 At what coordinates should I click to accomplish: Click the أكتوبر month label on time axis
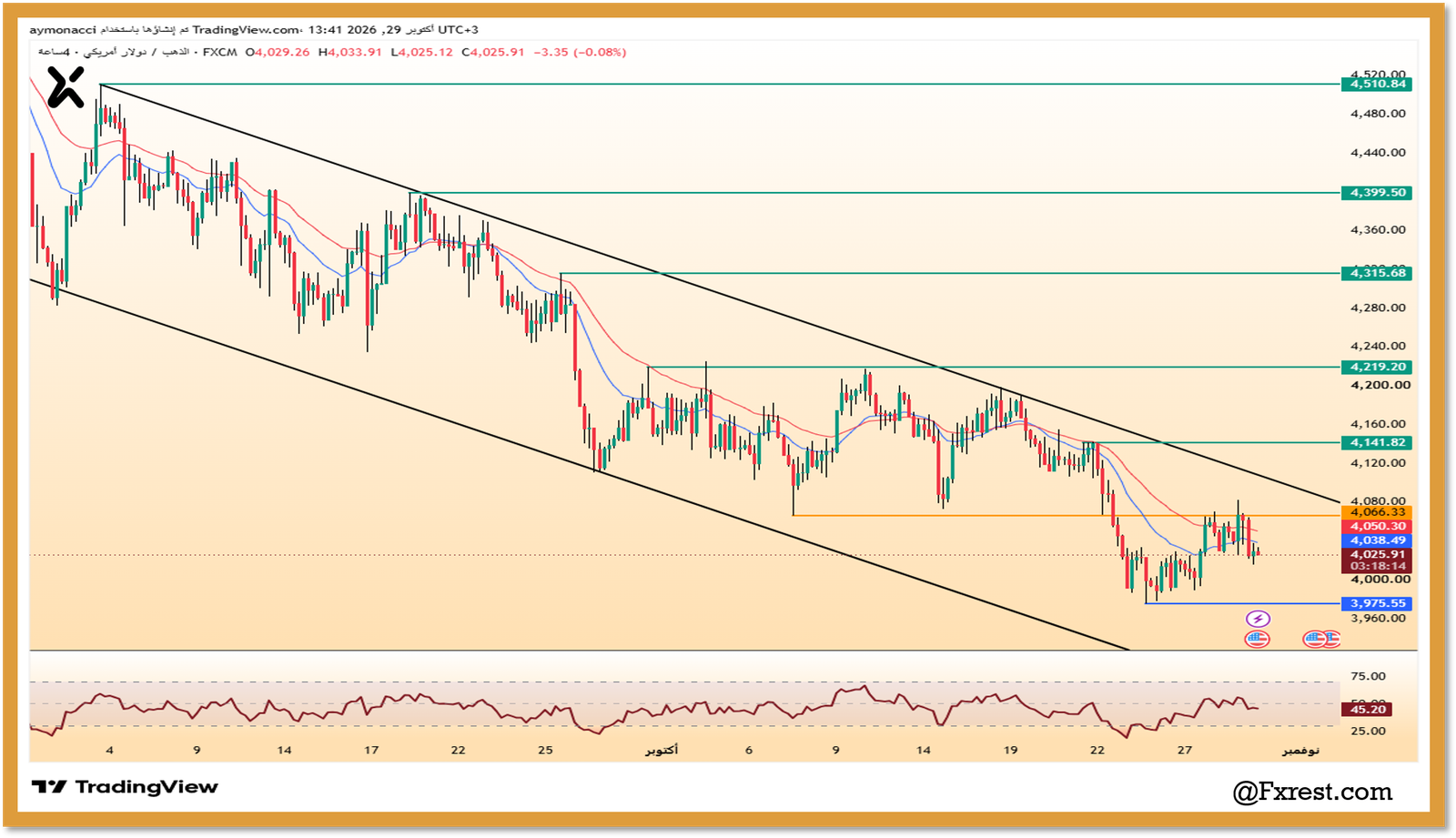pos(662,751)
